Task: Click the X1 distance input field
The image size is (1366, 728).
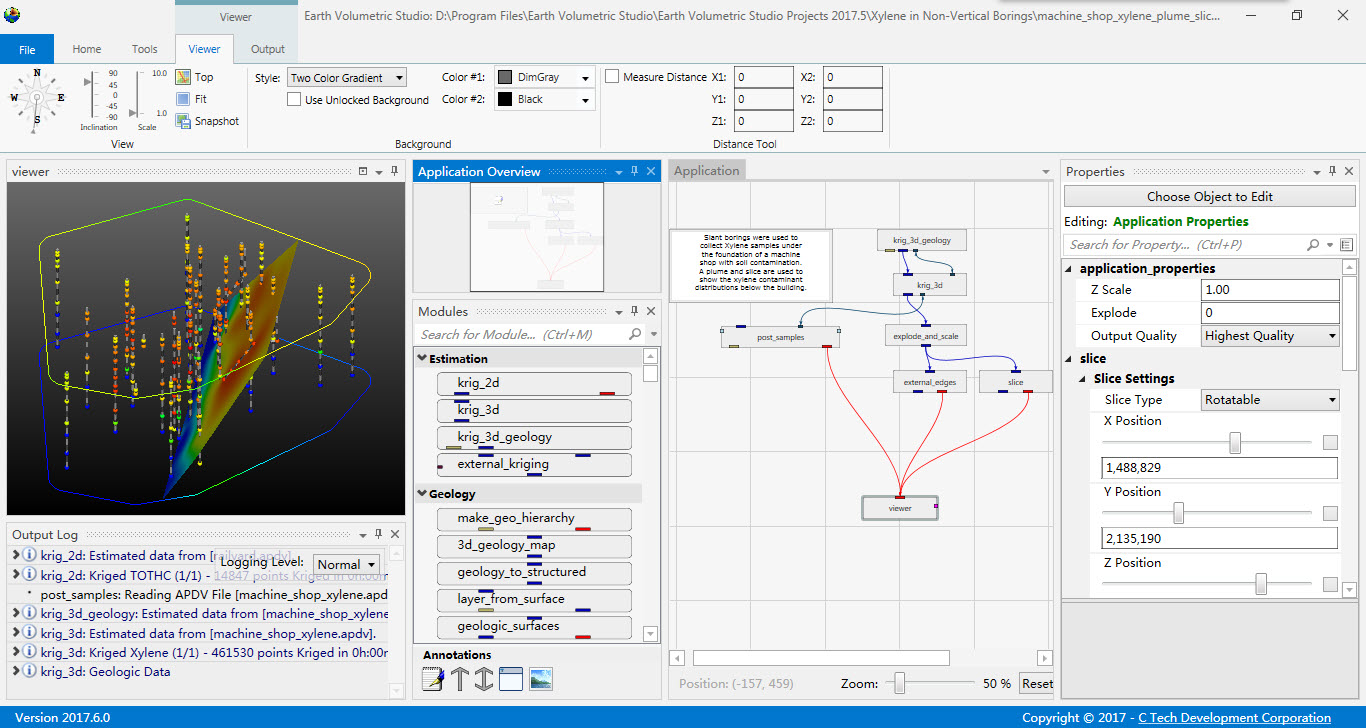Action: pos(764,77)
